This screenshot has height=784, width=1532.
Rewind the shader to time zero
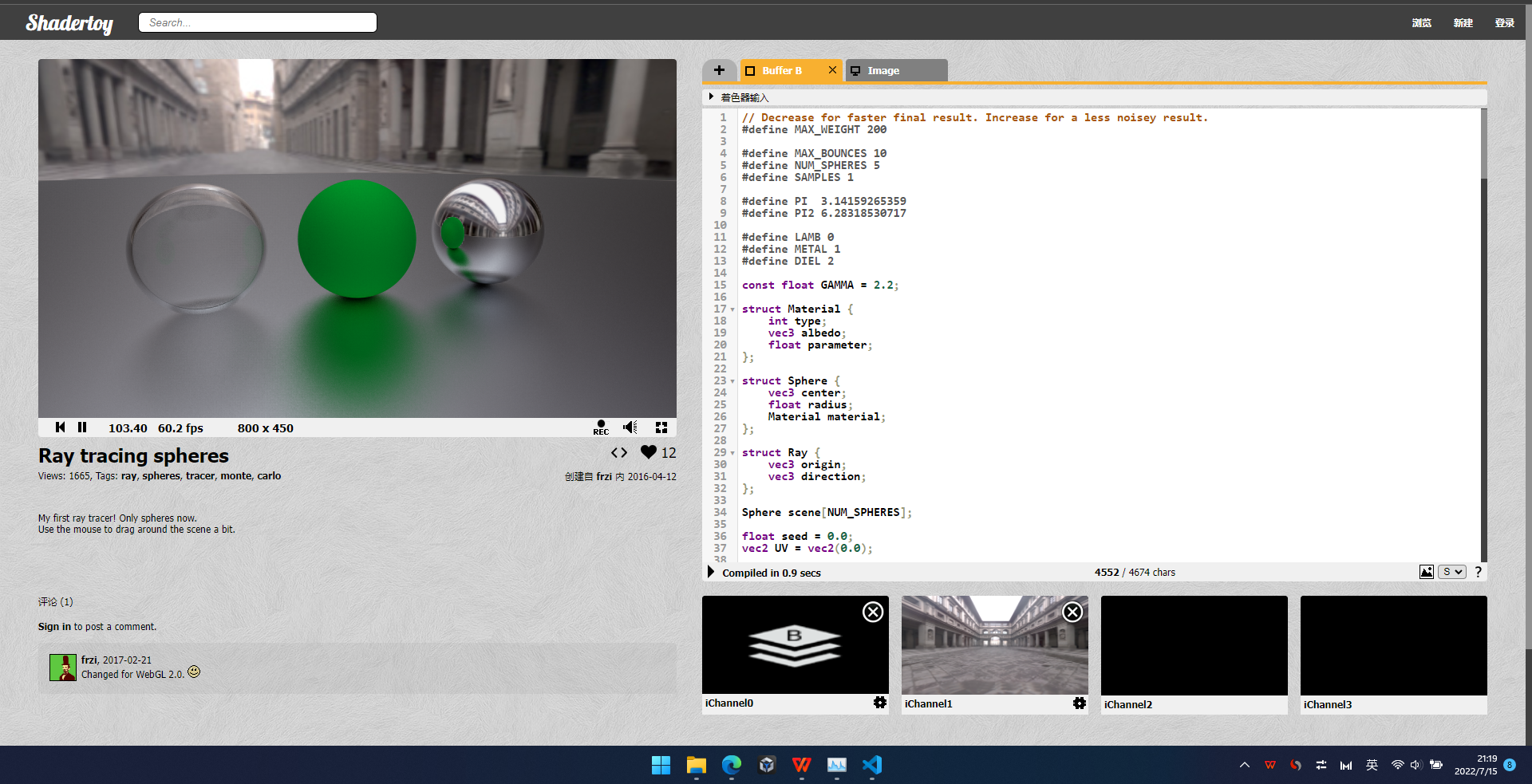click(60, 427)
